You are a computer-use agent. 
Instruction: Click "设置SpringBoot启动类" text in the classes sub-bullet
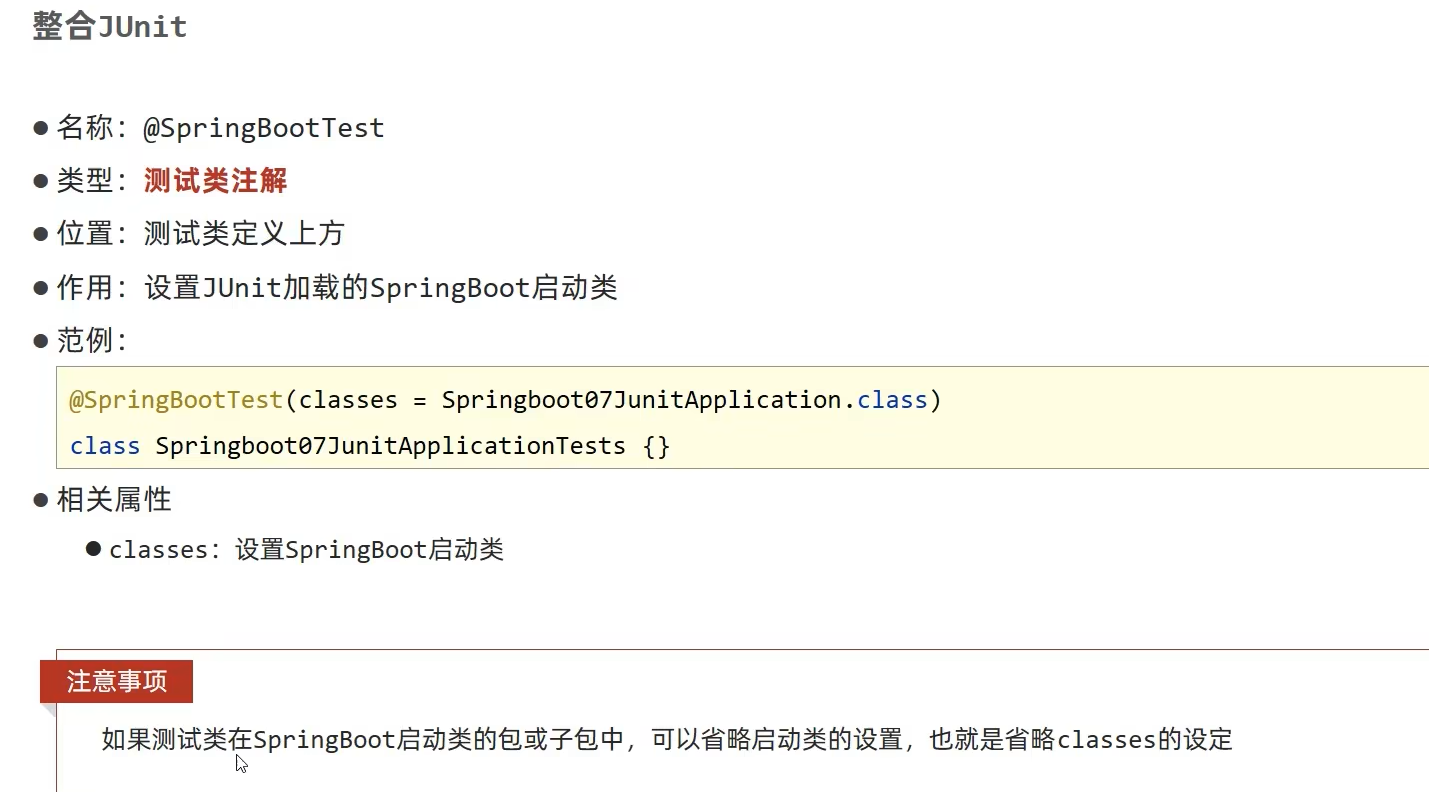coord(369,549)
